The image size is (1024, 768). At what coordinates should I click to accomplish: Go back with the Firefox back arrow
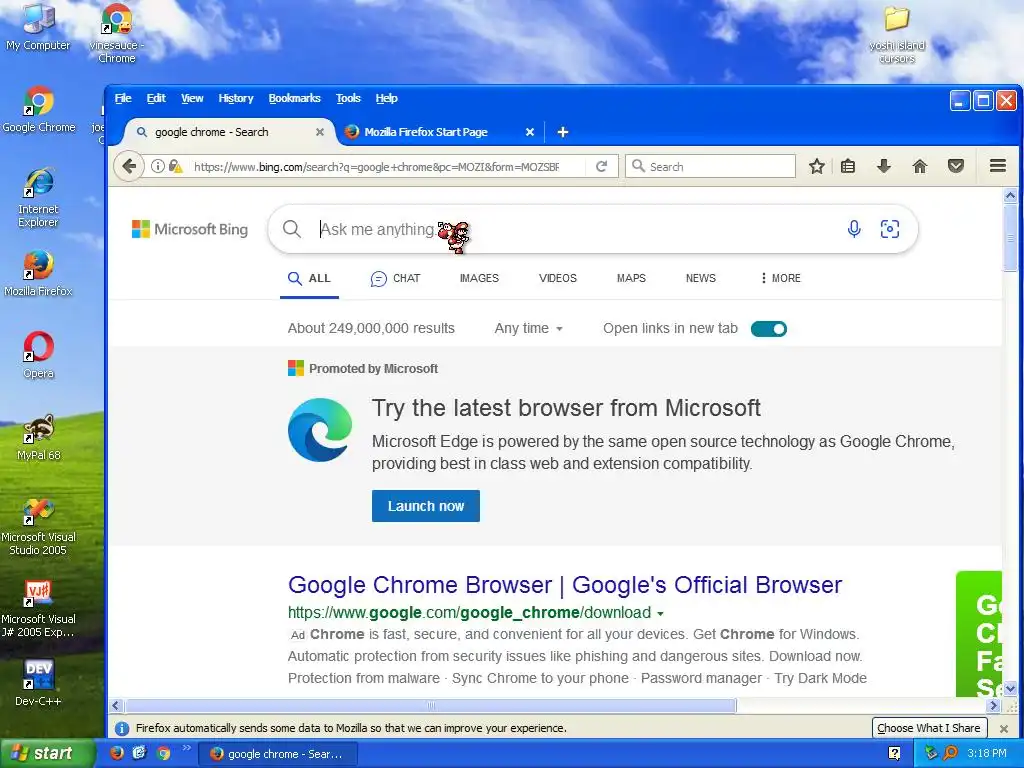click(129, 167)
